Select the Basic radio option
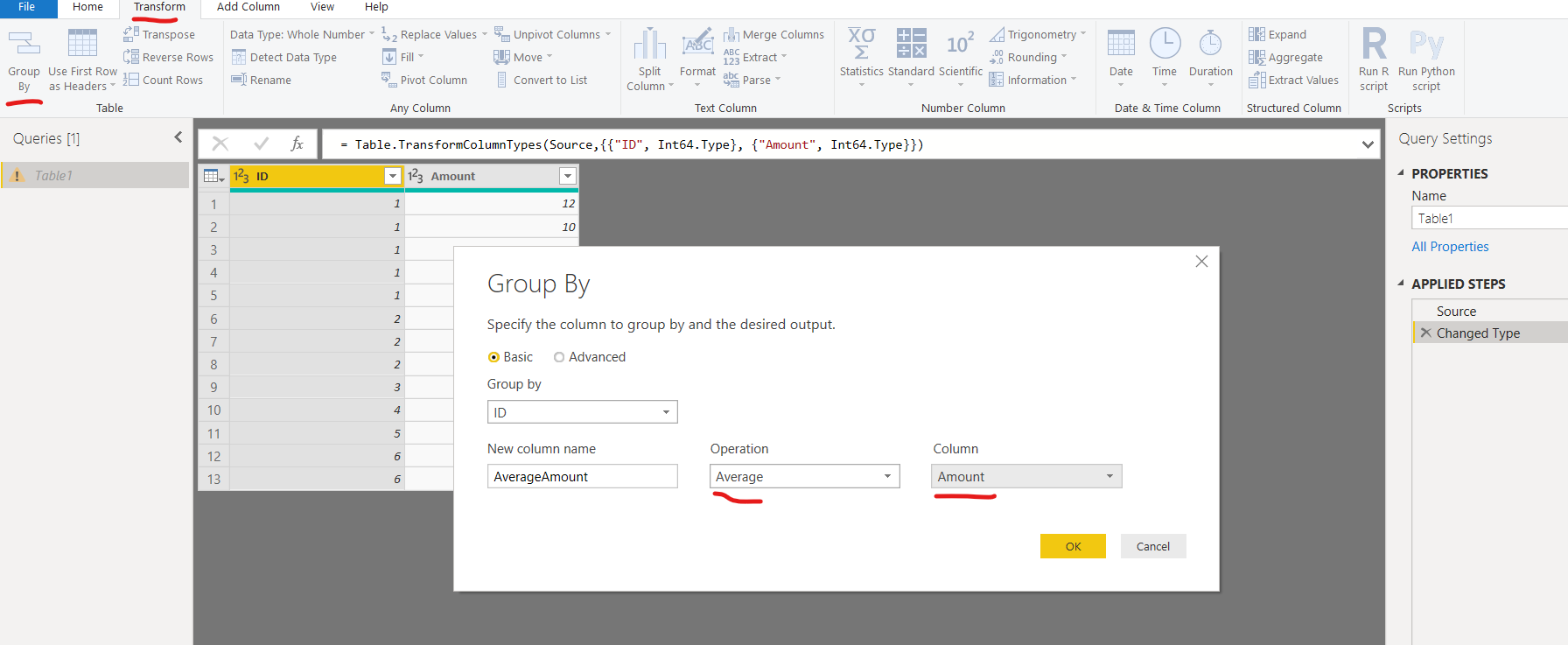The width and height of the screenshot is (1568, 645). [x=494, y=357]
